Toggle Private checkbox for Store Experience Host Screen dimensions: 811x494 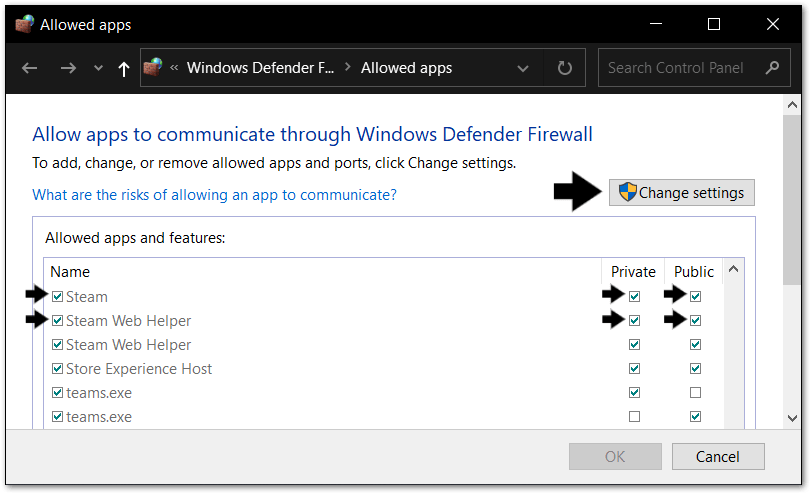click(x=635, y=368)
